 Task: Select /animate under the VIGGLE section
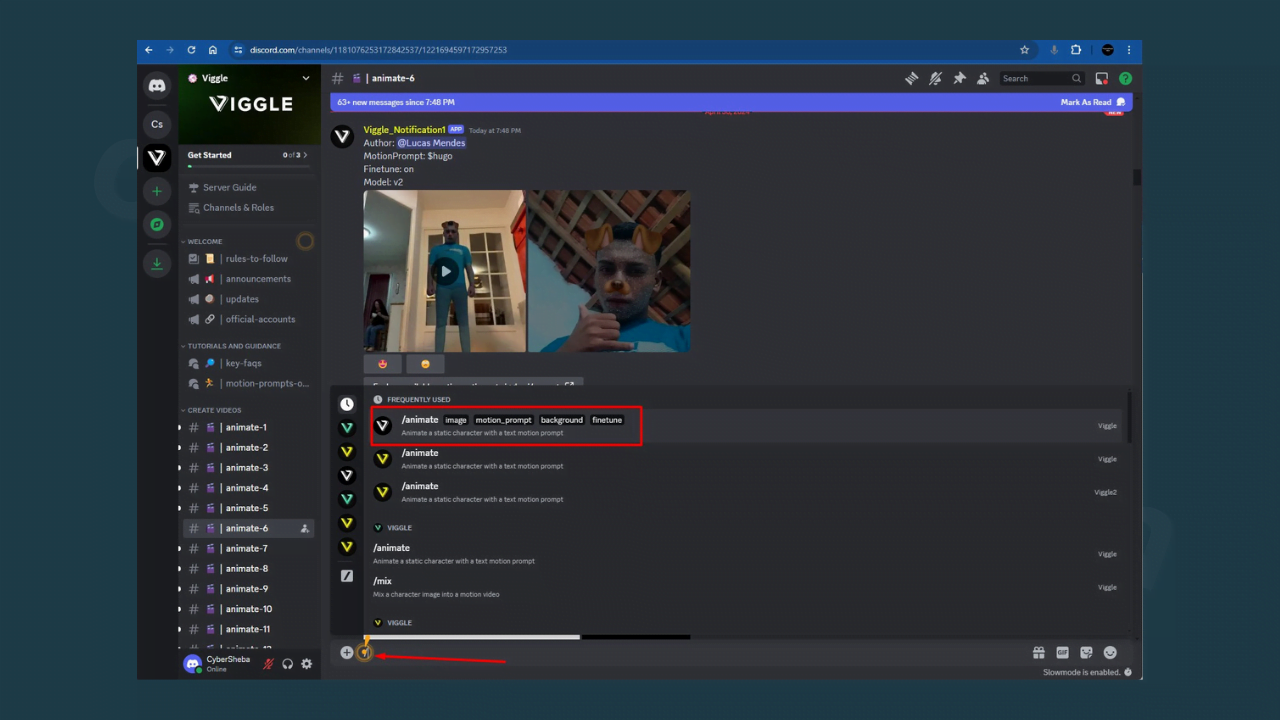(x=746, y=554)
